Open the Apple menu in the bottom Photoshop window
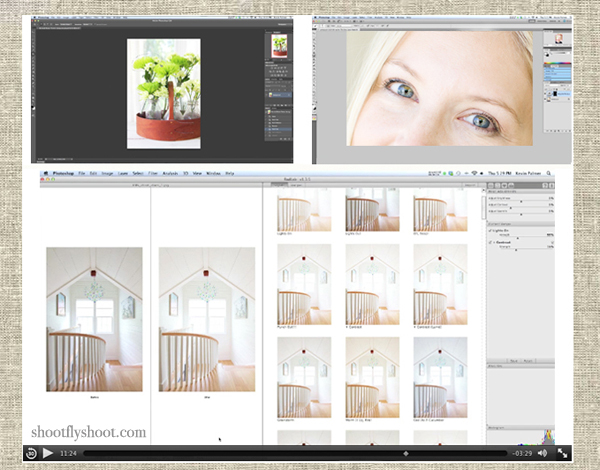Screen dimensions: 600x470 [x=46, y=173]
